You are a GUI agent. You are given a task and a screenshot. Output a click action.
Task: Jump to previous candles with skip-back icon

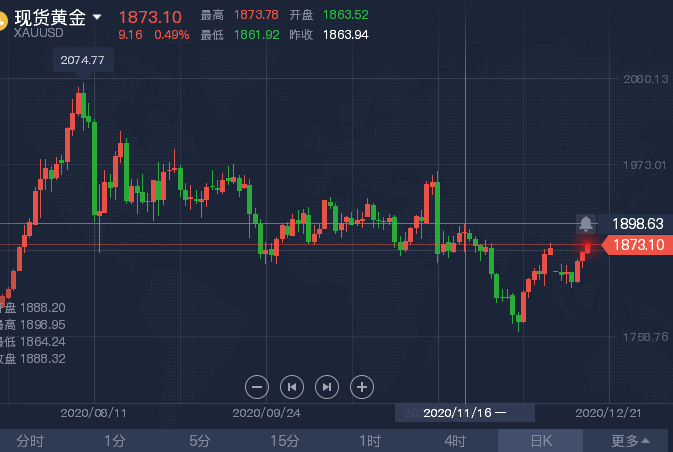point(292,386)
